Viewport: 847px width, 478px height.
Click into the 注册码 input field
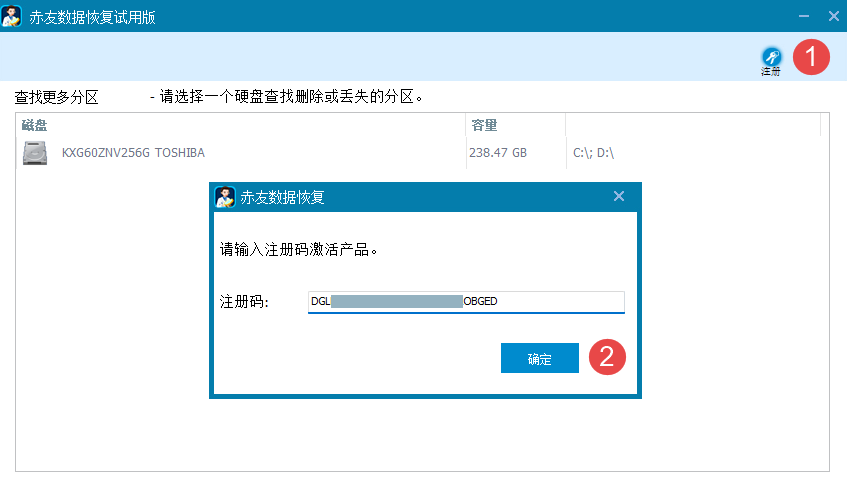tap(466, 302)
